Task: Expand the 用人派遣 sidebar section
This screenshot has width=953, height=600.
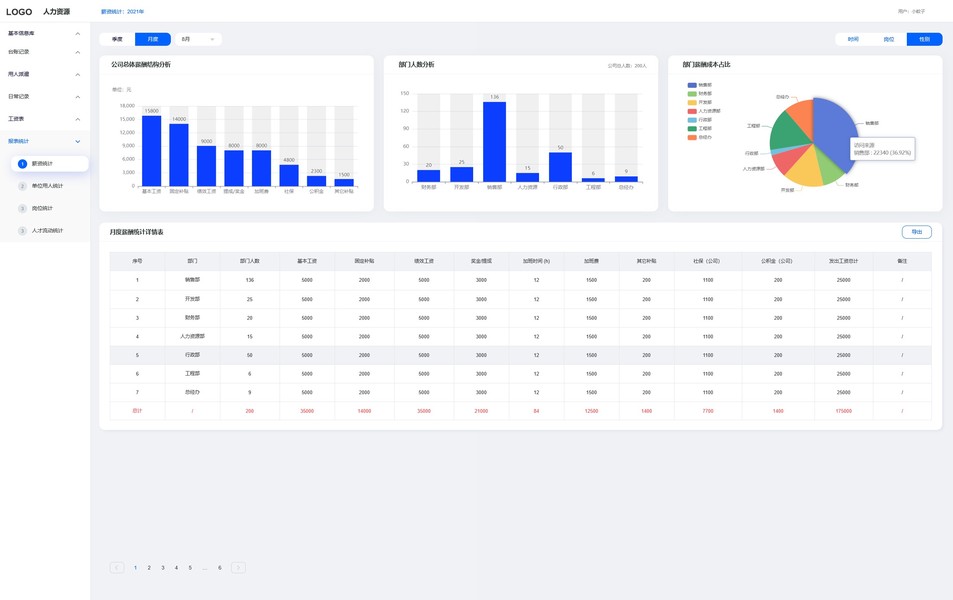Action: click(x=45, y=74)
